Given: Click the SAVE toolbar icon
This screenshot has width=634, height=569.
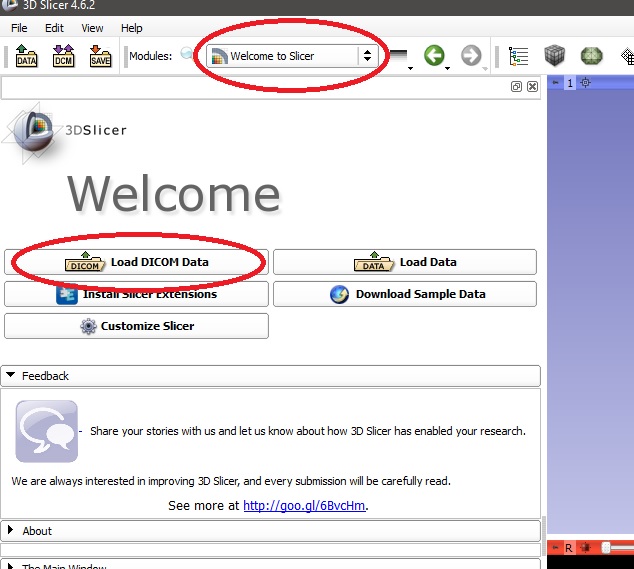Looking at the screenshot, I should 100,56.
